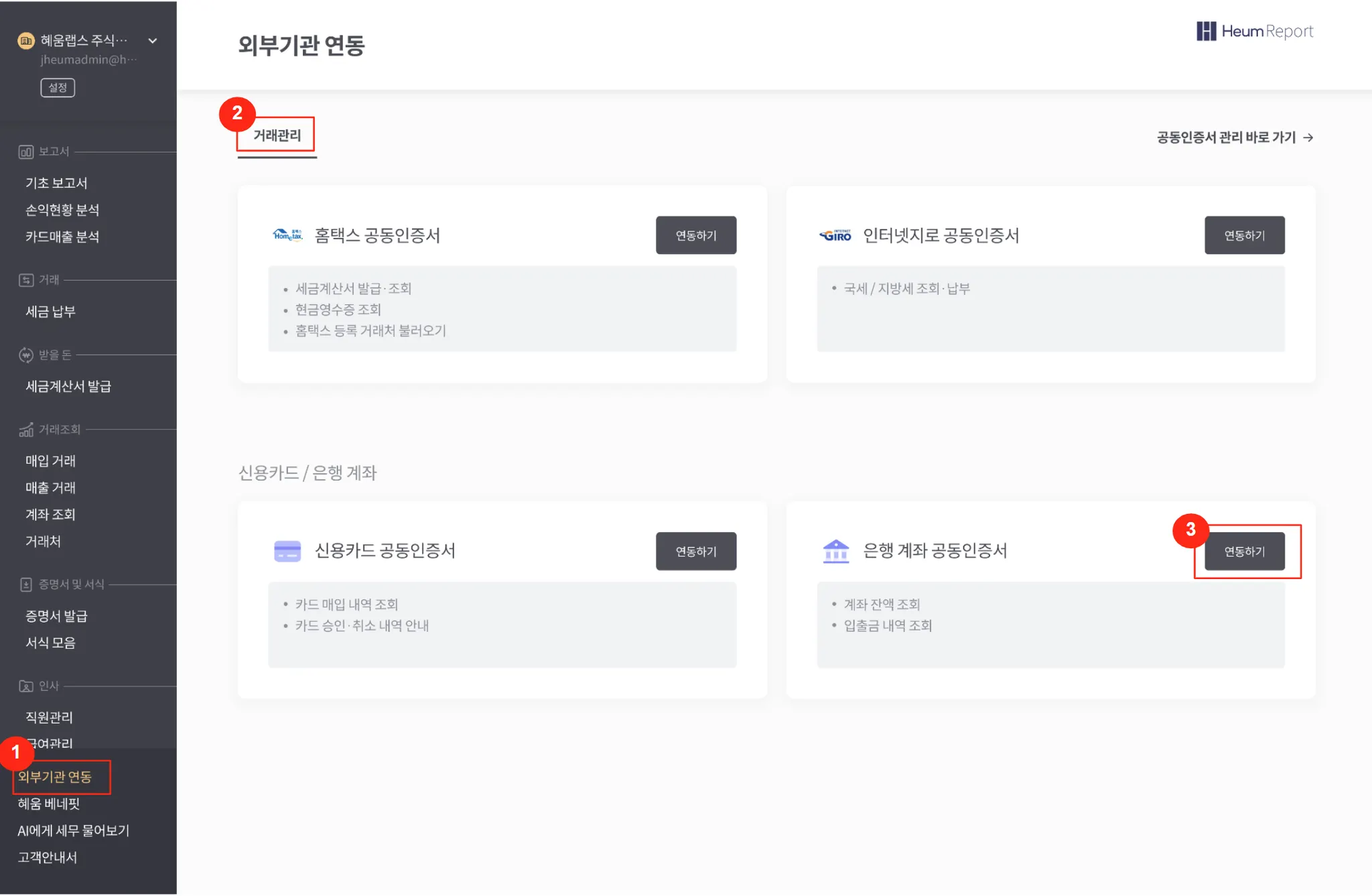The height and width of the screenshot is (896, 1372).
Task: Open 세금계산서 발급 menu item
Action: pos(68,387)
